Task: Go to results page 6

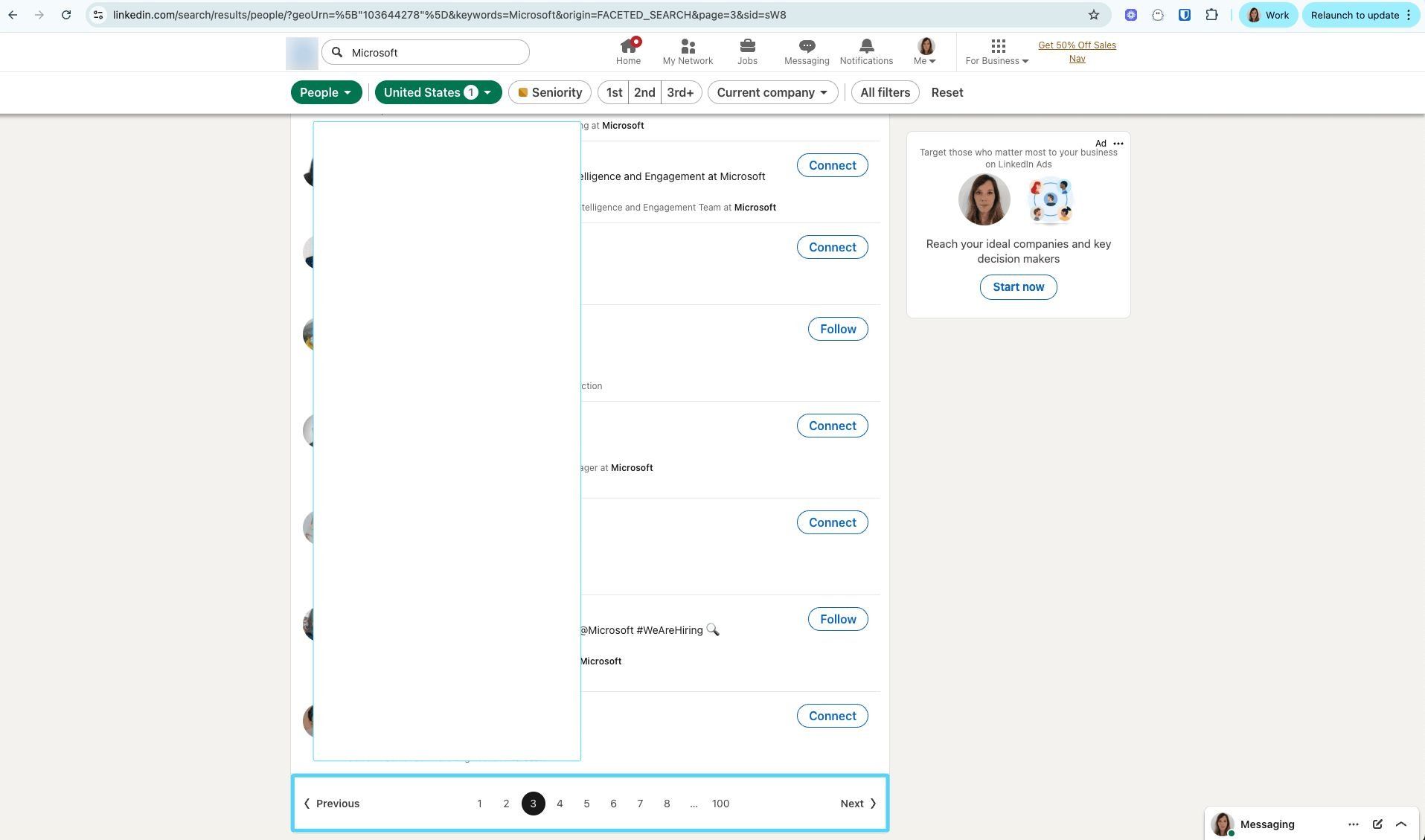Action: (613, 804)
